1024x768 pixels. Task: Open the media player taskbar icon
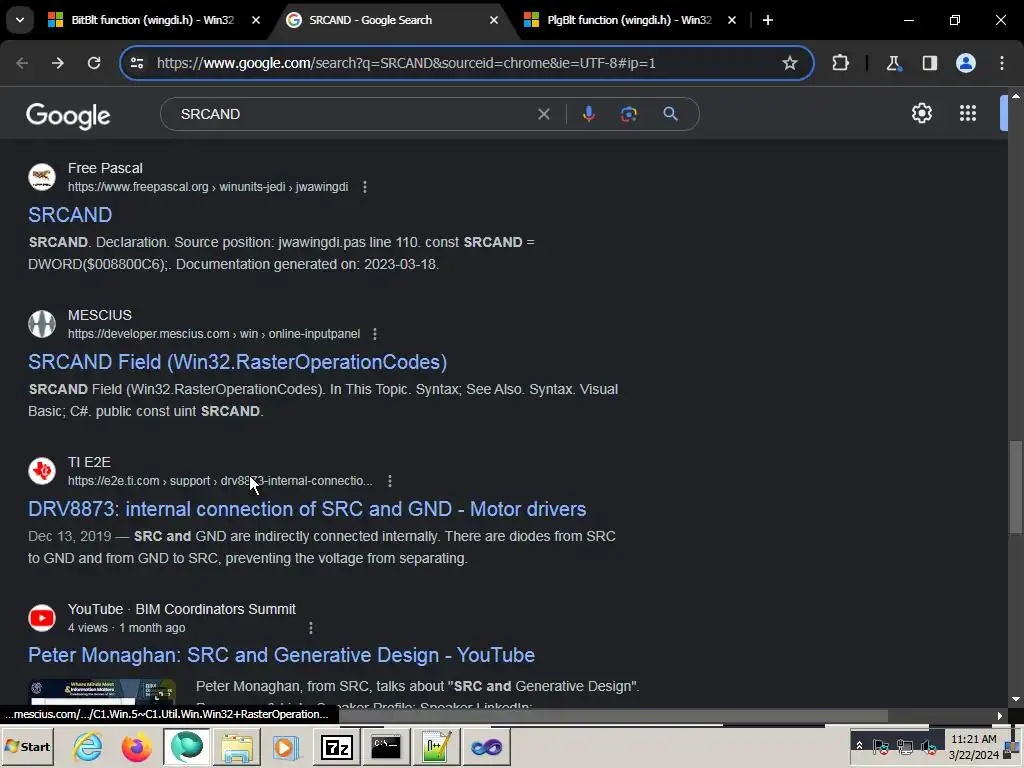tap(285, 746)
